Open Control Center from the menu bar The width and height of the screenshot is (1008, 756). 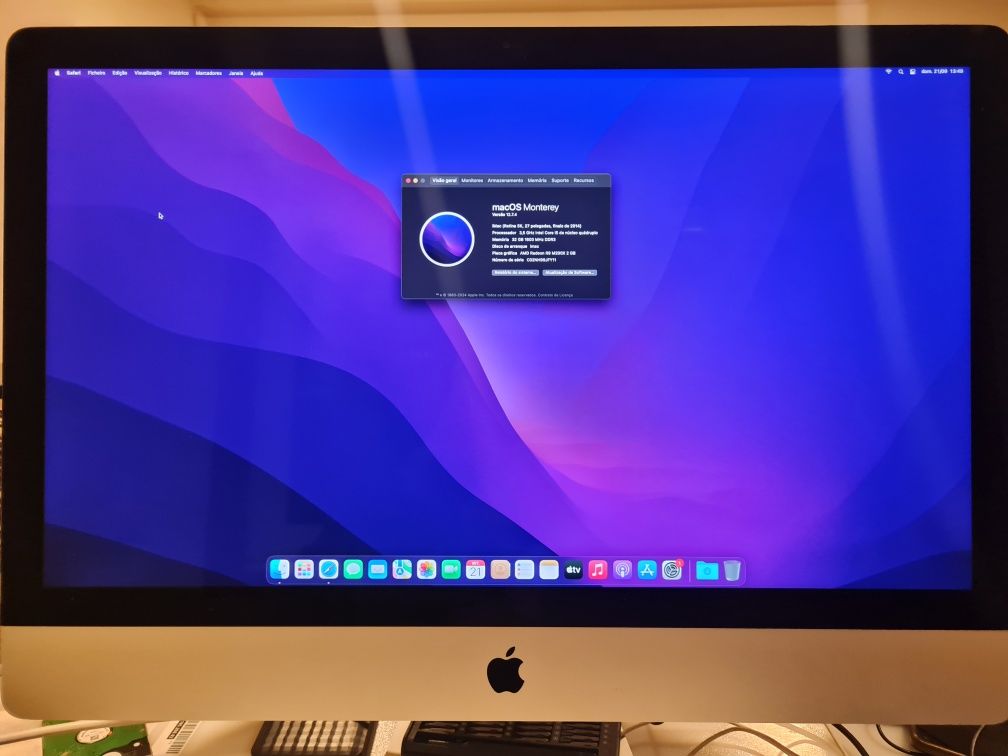click(x=912, y=71)
